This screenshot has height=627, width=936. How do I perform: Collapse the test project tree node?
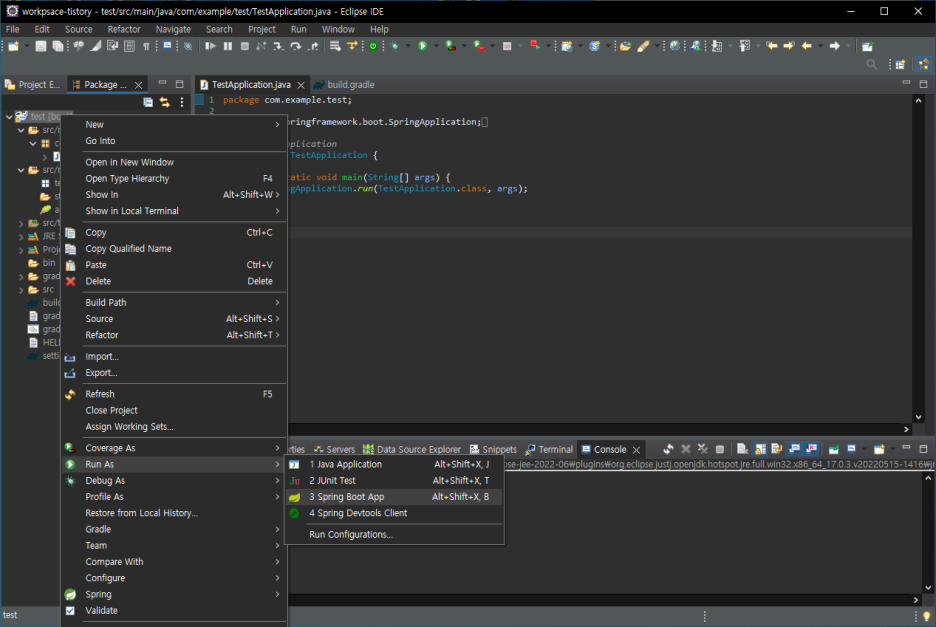9,116
